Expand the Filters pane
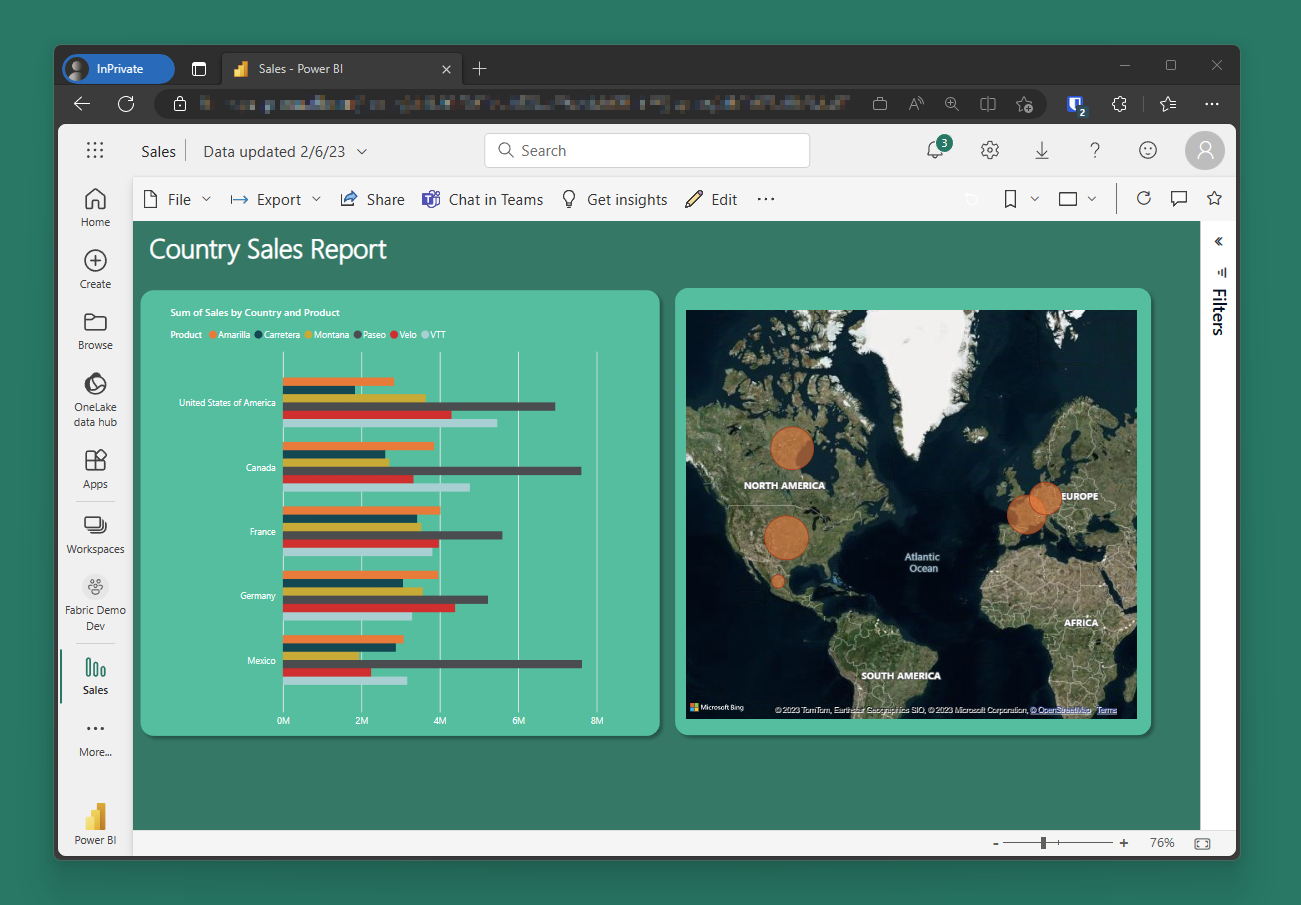 [x=1218, y=242]
